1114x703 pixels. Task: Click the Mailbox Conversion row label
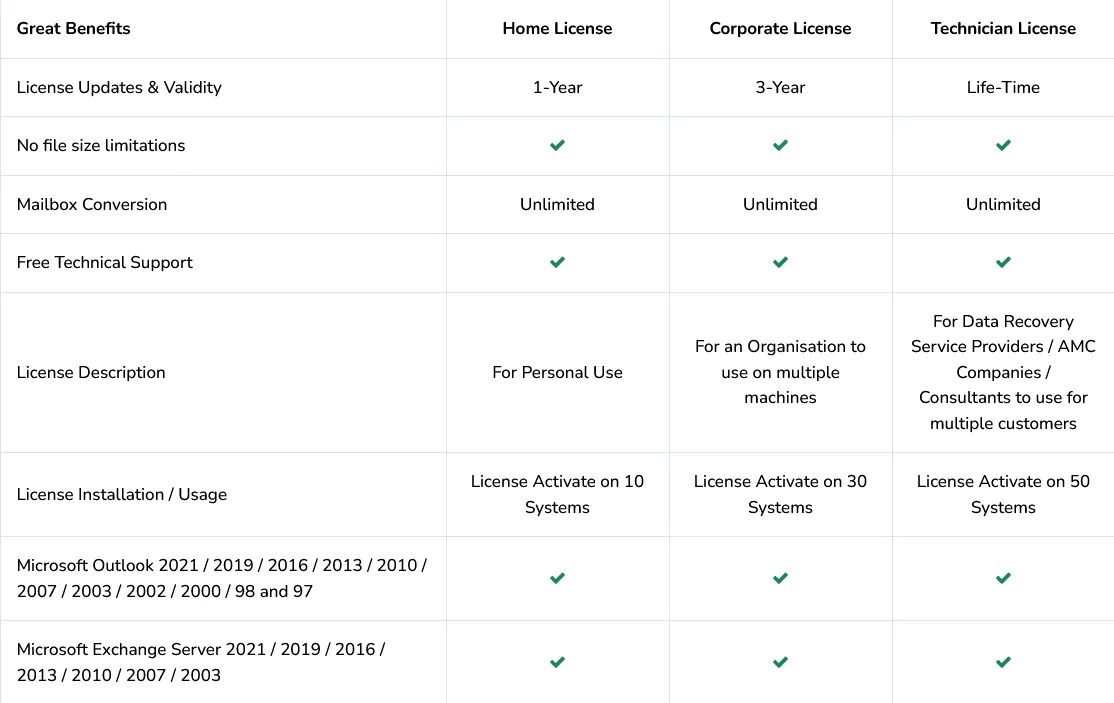(92, 204)
